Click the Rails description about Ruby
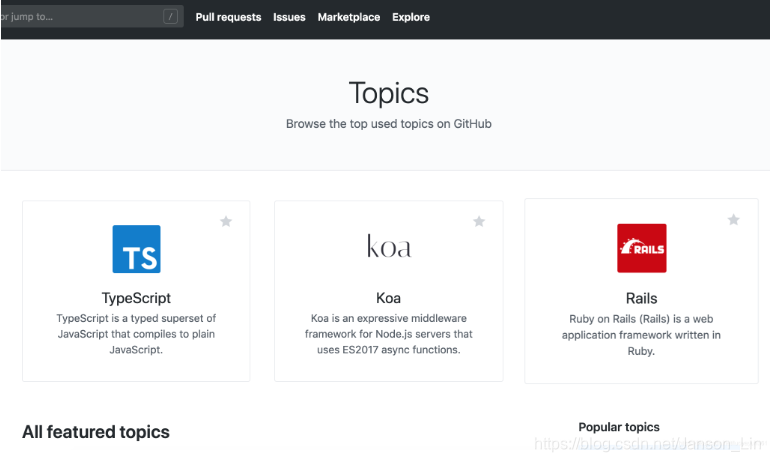Image resolution: width=770 pixels, height=462 pixels. click(x=641, y=335)
